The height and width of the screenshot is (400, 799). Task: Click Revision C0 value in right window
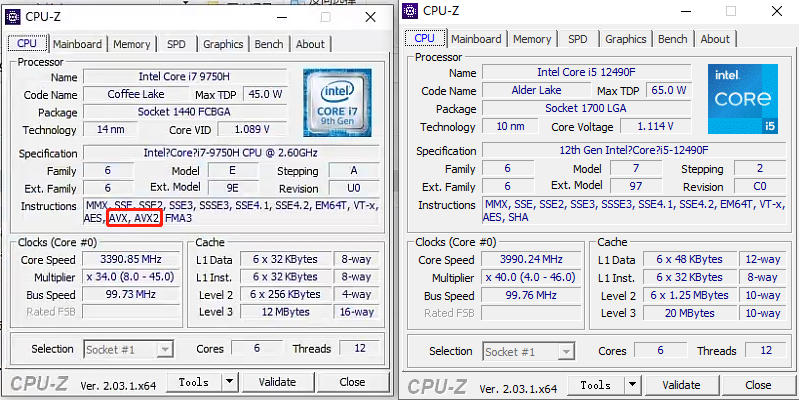click(760, 186)
